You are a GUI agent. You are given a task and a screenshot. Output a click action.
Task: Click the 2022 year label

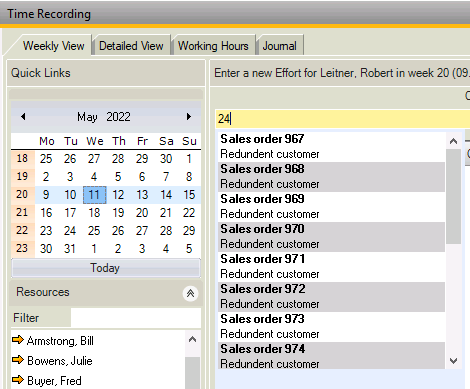click(x=118, y=117)
